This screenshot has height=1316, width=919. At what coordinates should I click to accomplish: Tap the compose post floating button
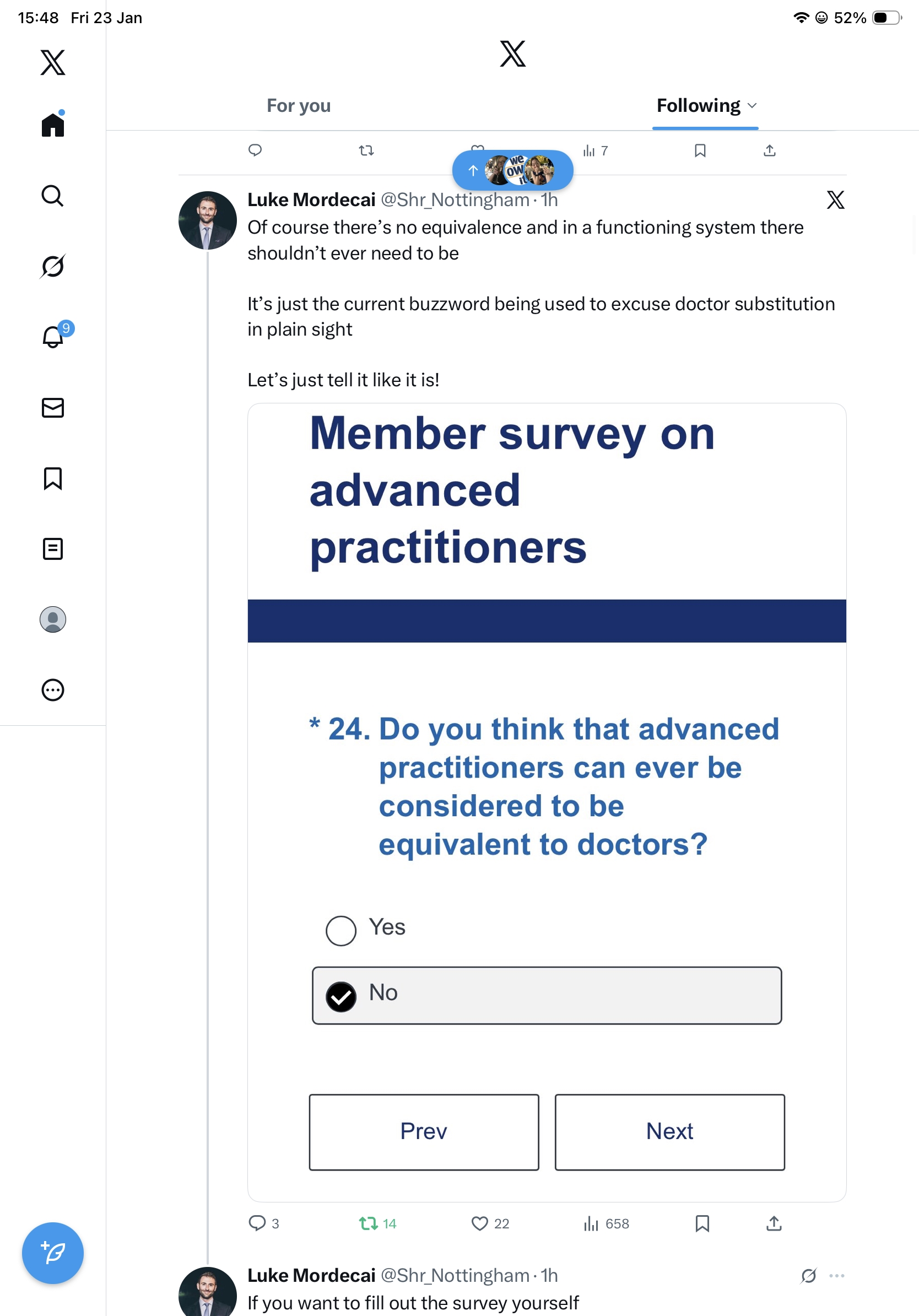pos(53,1253)
